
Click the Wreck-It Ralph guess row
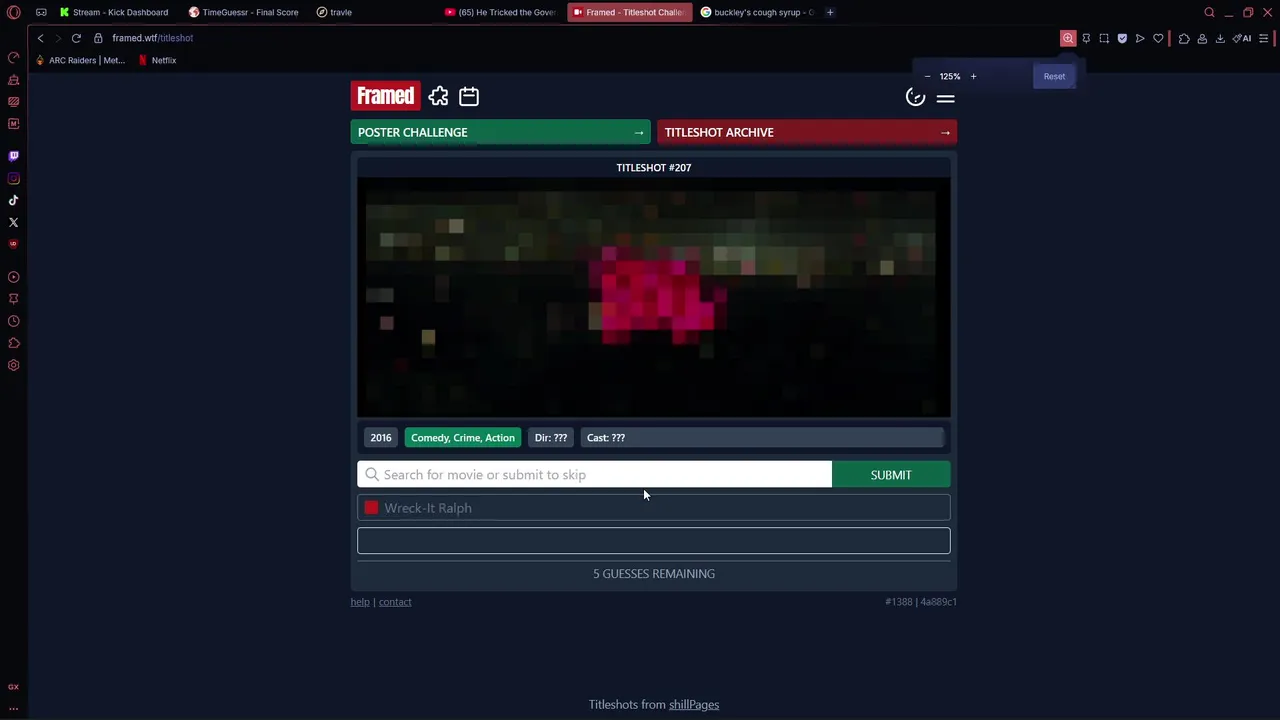tap(654, 508)
